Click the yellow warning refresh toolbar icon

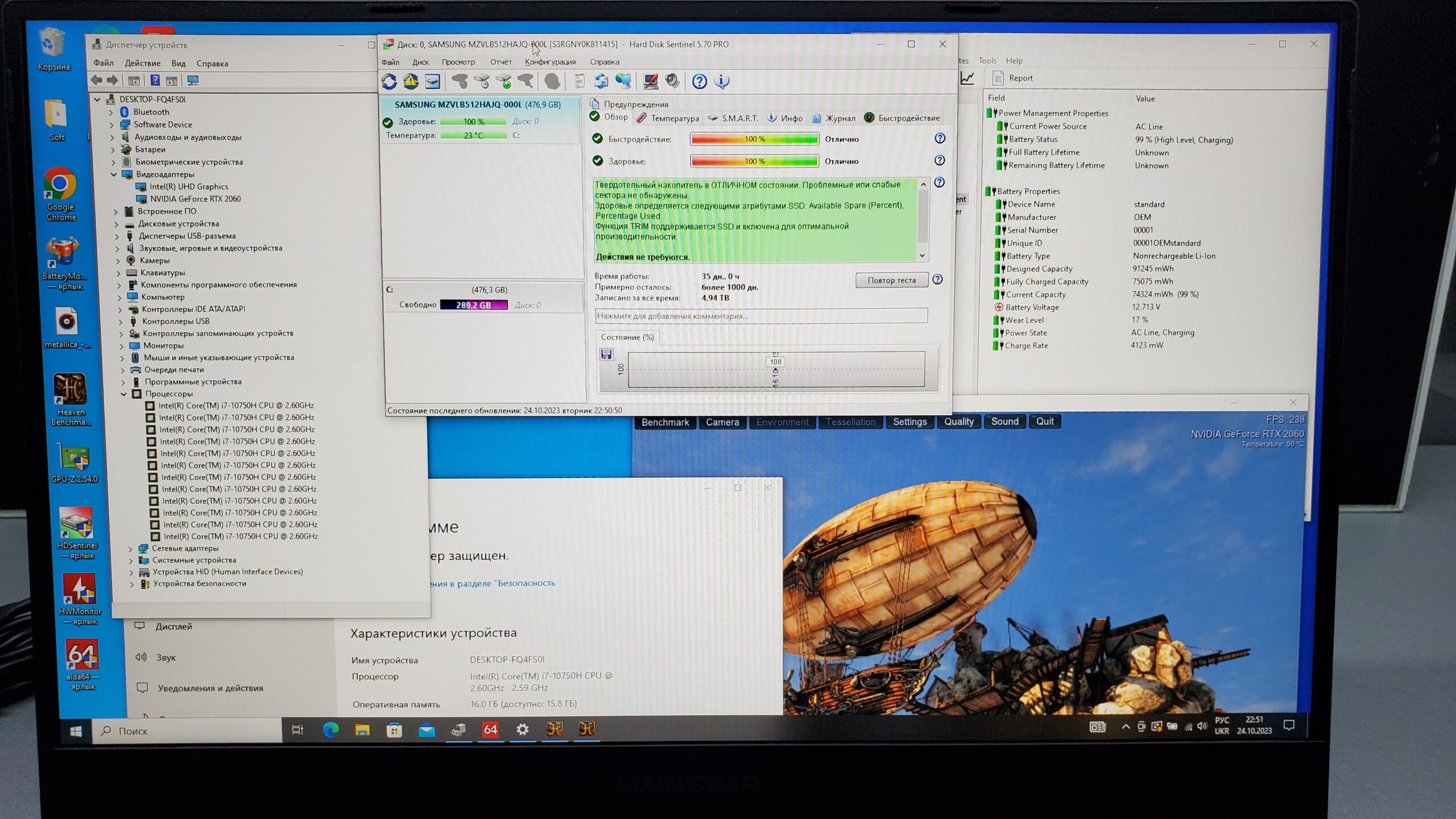click(411, 81)
